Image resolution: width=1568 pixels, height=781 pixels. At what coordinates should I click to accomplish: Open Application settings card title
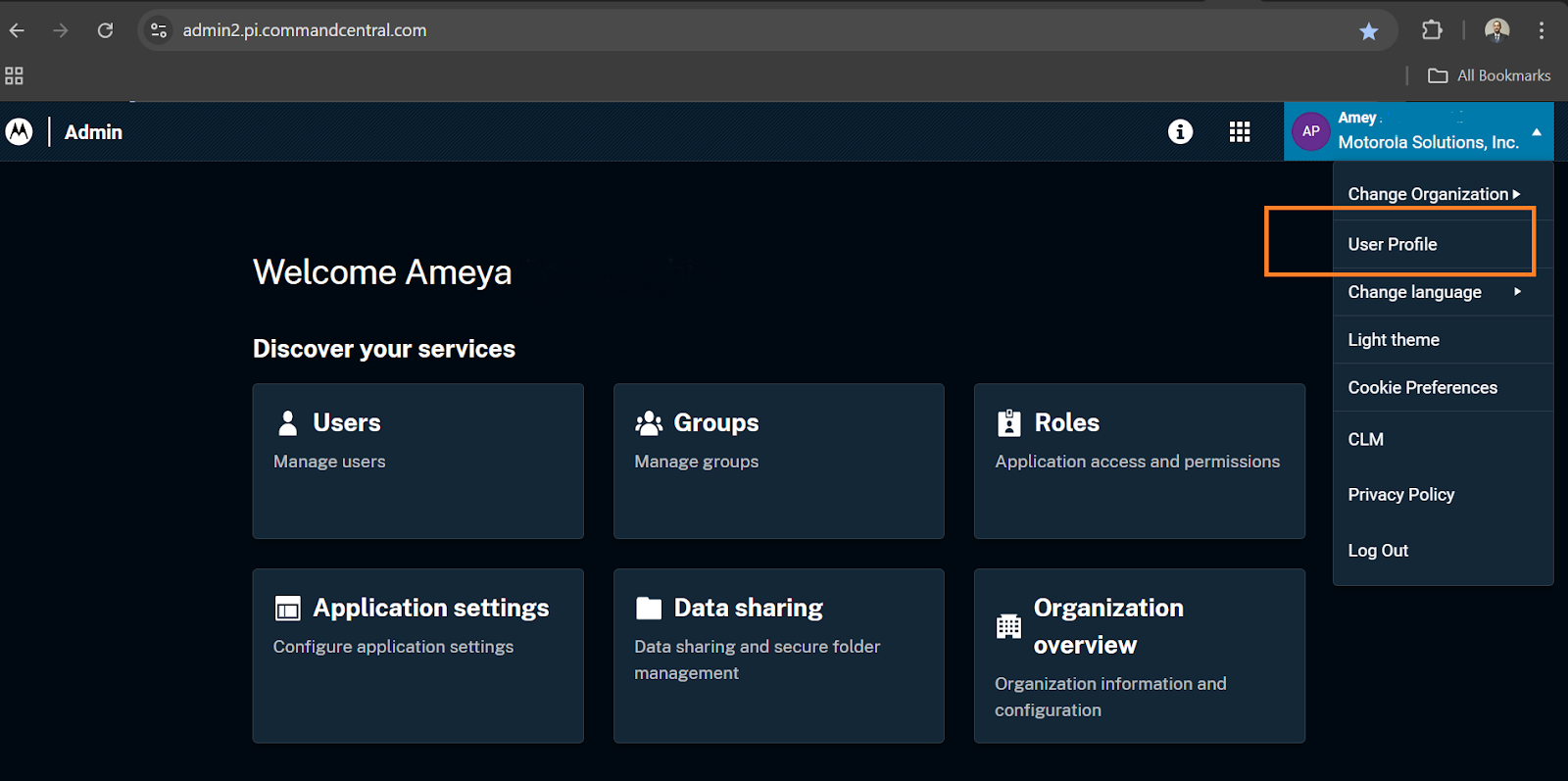point(431,608)
